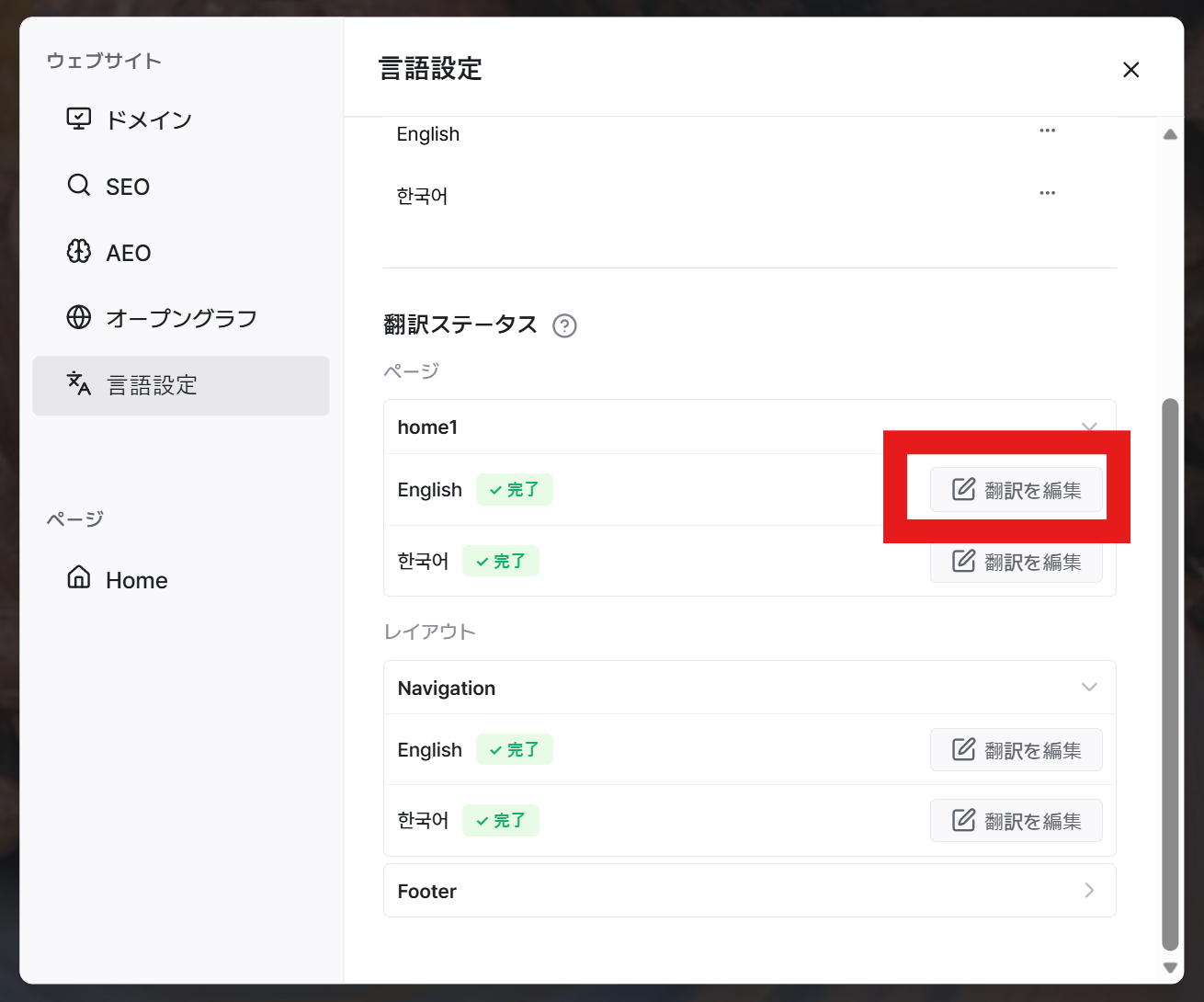The image size is (1204, 1002).
Task: Click the English entry in language list
Action: point(428,134)
